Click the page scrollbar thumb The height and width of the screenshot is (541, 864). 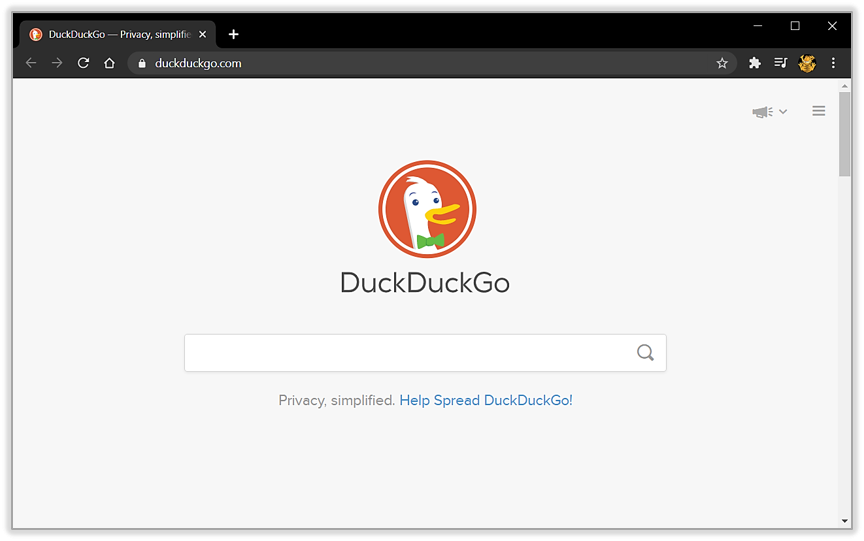[844, 134]
